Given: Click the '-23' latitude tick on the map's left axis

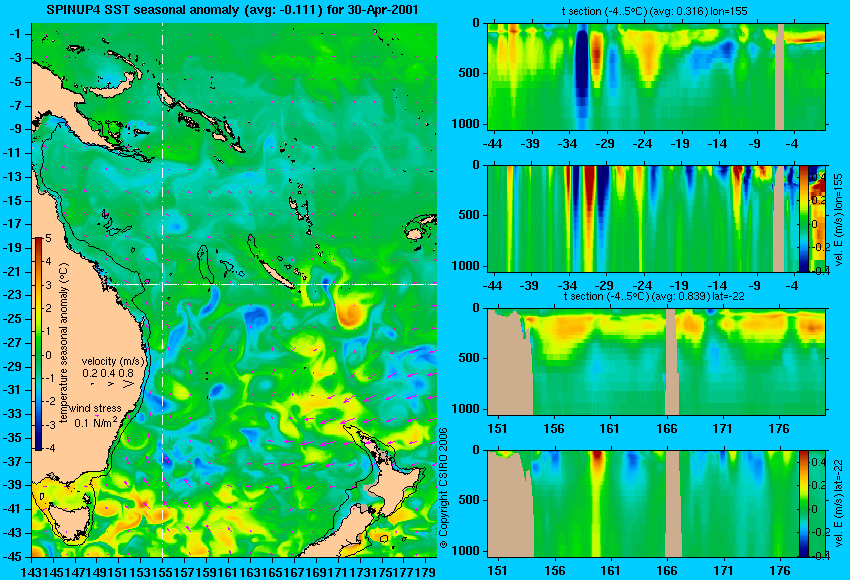Looking at the screenshot, I should click(x=14, y=295).
